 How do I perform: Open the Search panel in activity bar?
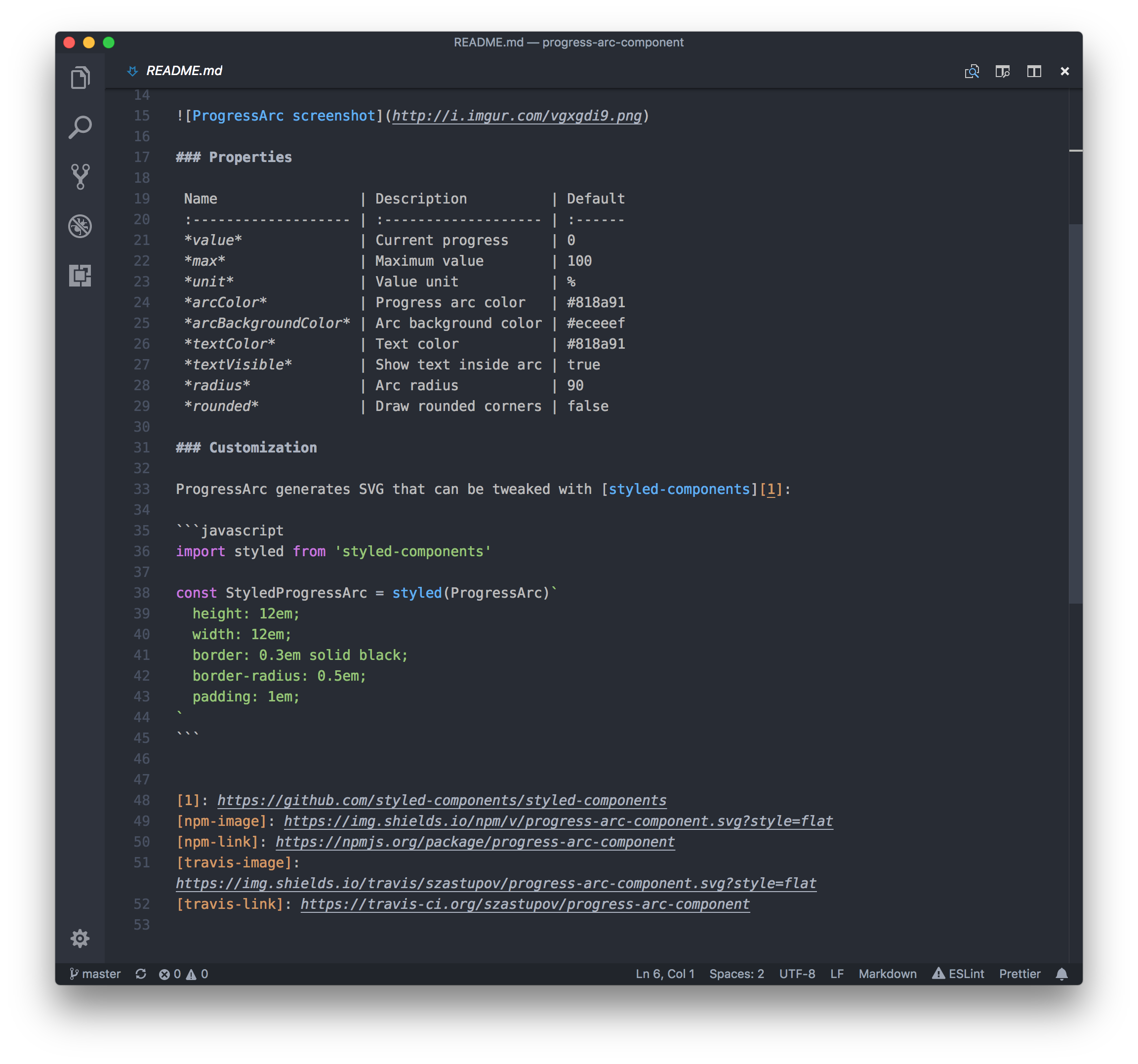tap(80, 127)
